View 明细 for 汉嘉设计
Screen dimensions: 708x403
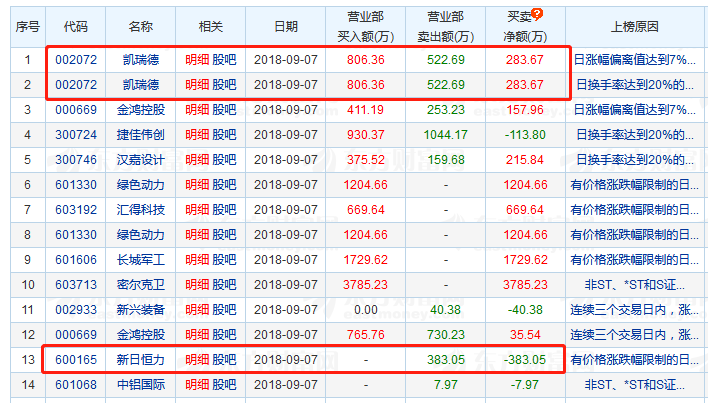point(197,158)
